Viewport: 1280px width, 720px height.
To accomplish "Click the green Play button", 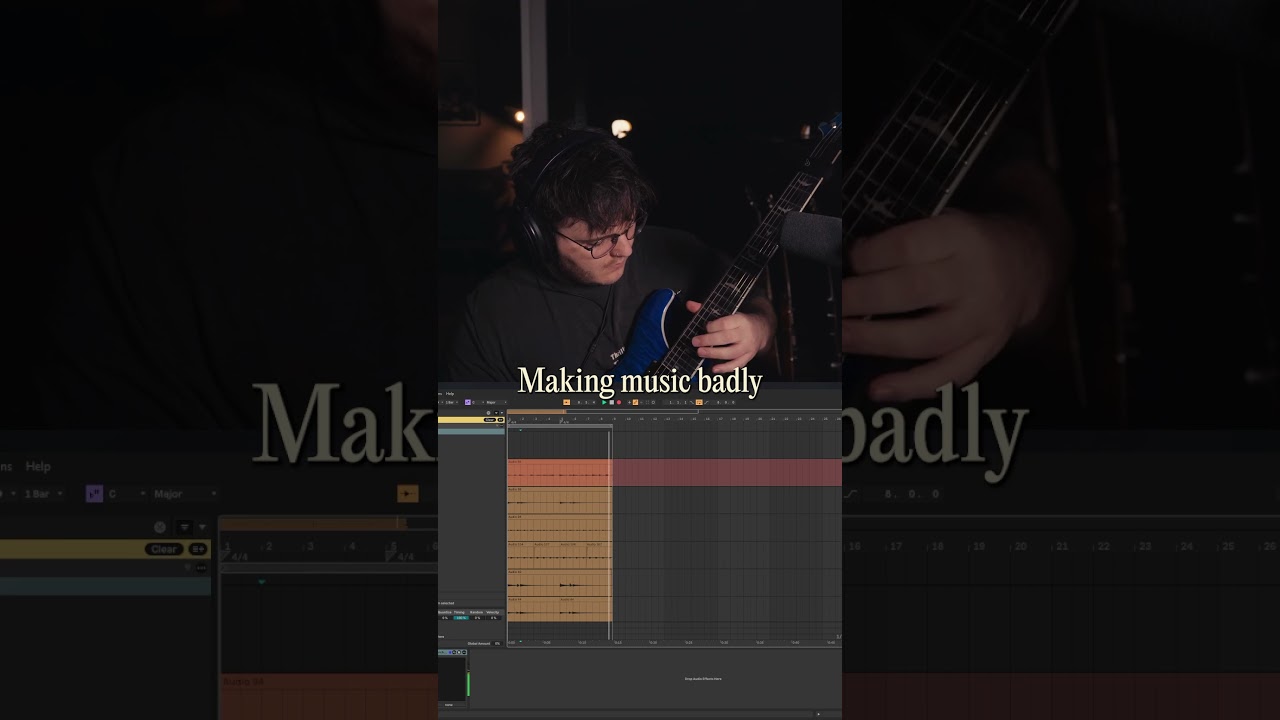I will coord(604,402).
